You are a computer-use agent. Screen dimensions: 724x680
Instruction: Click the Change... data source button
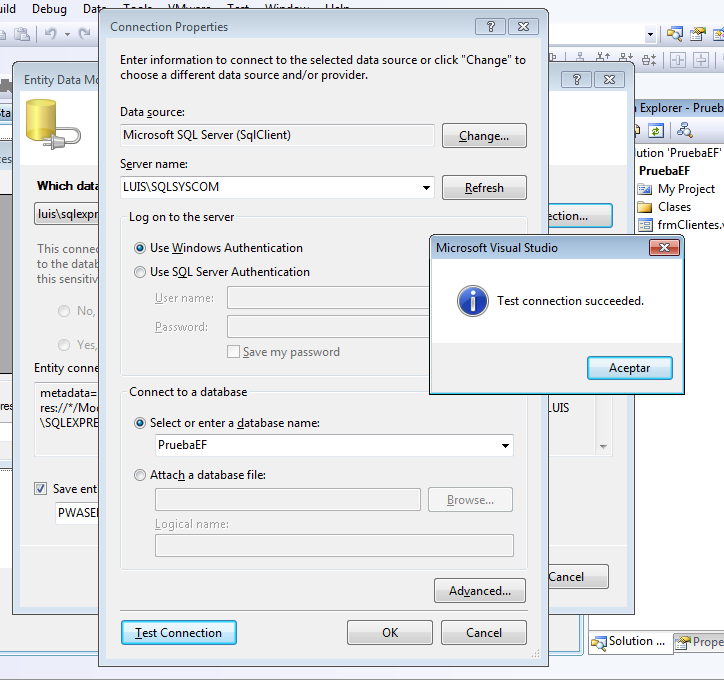[x=484, y=136]
